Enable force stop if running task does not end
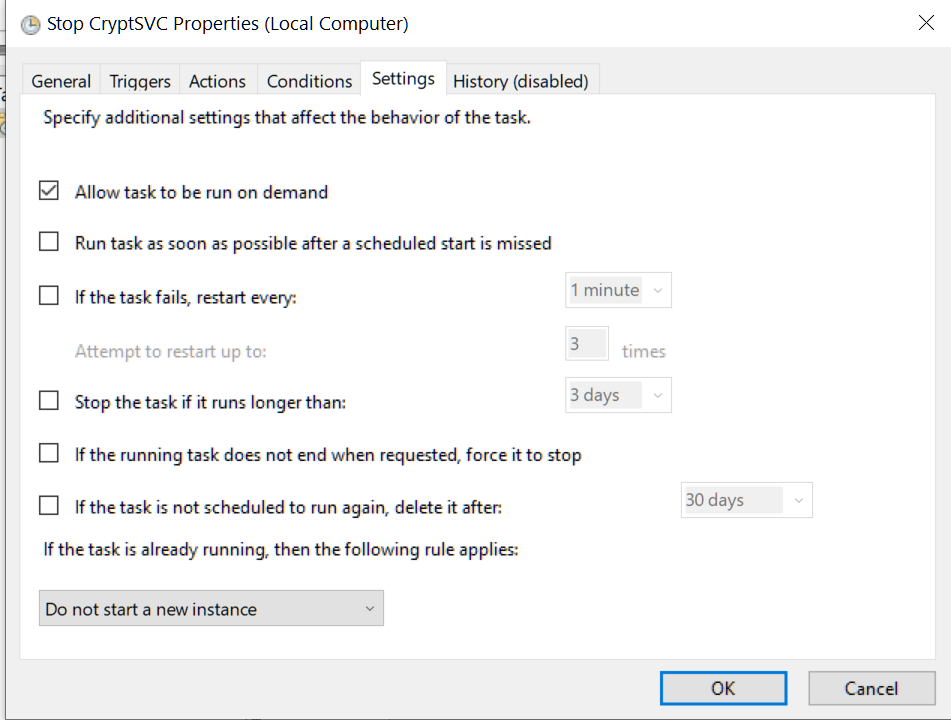 coord(49,453)
